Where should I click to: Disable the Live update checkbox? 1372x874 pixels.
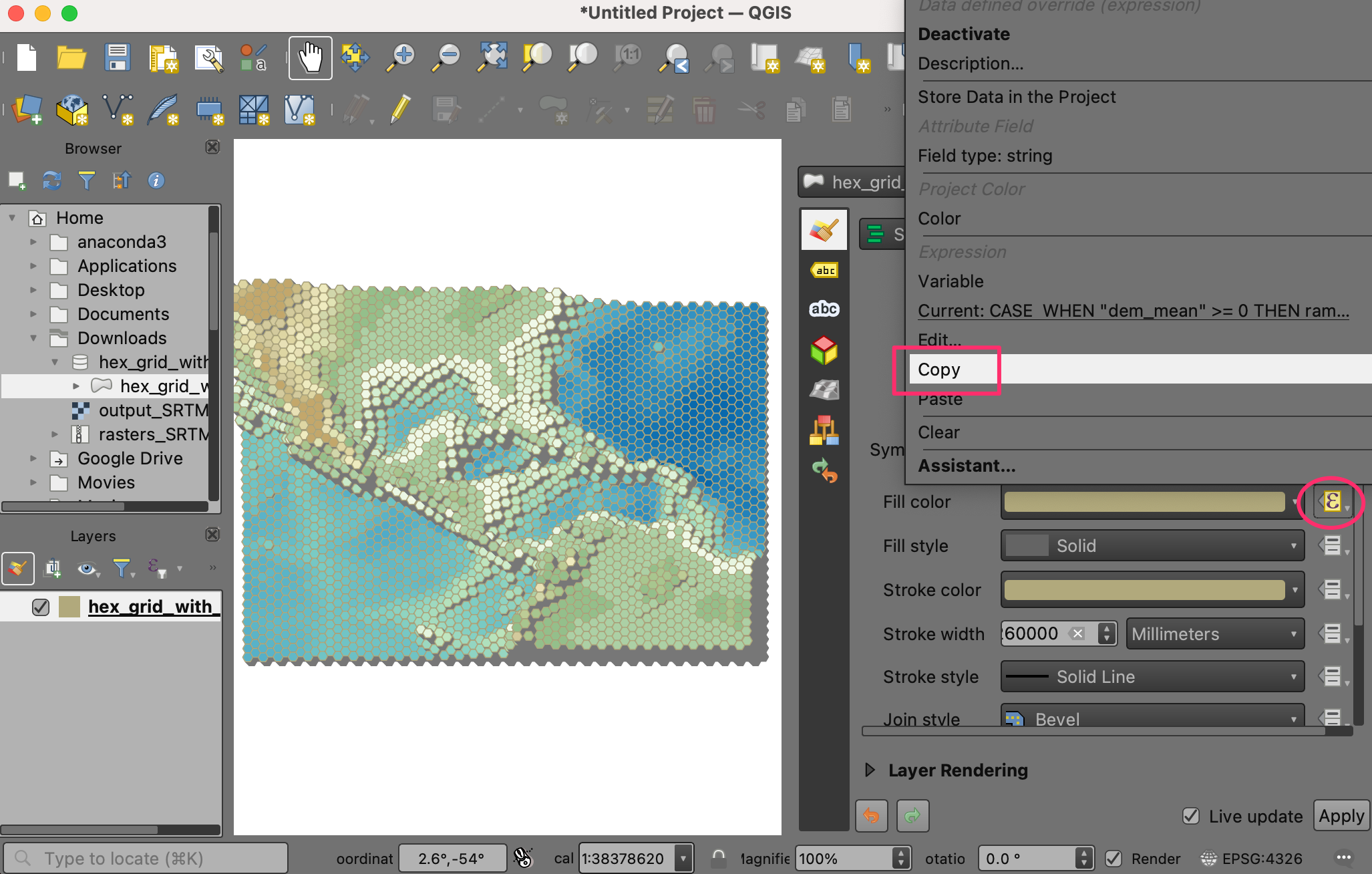[1191, 816]
